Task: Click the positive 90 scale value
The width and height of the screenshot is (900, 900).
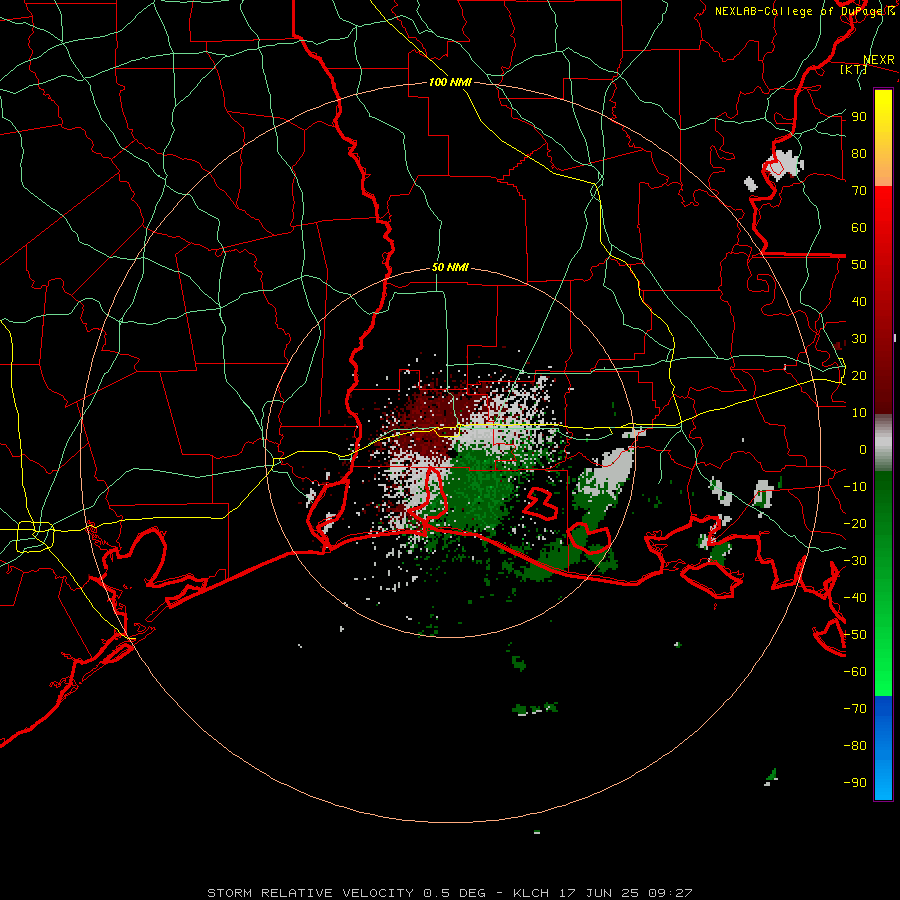Action: click(859, 117)
